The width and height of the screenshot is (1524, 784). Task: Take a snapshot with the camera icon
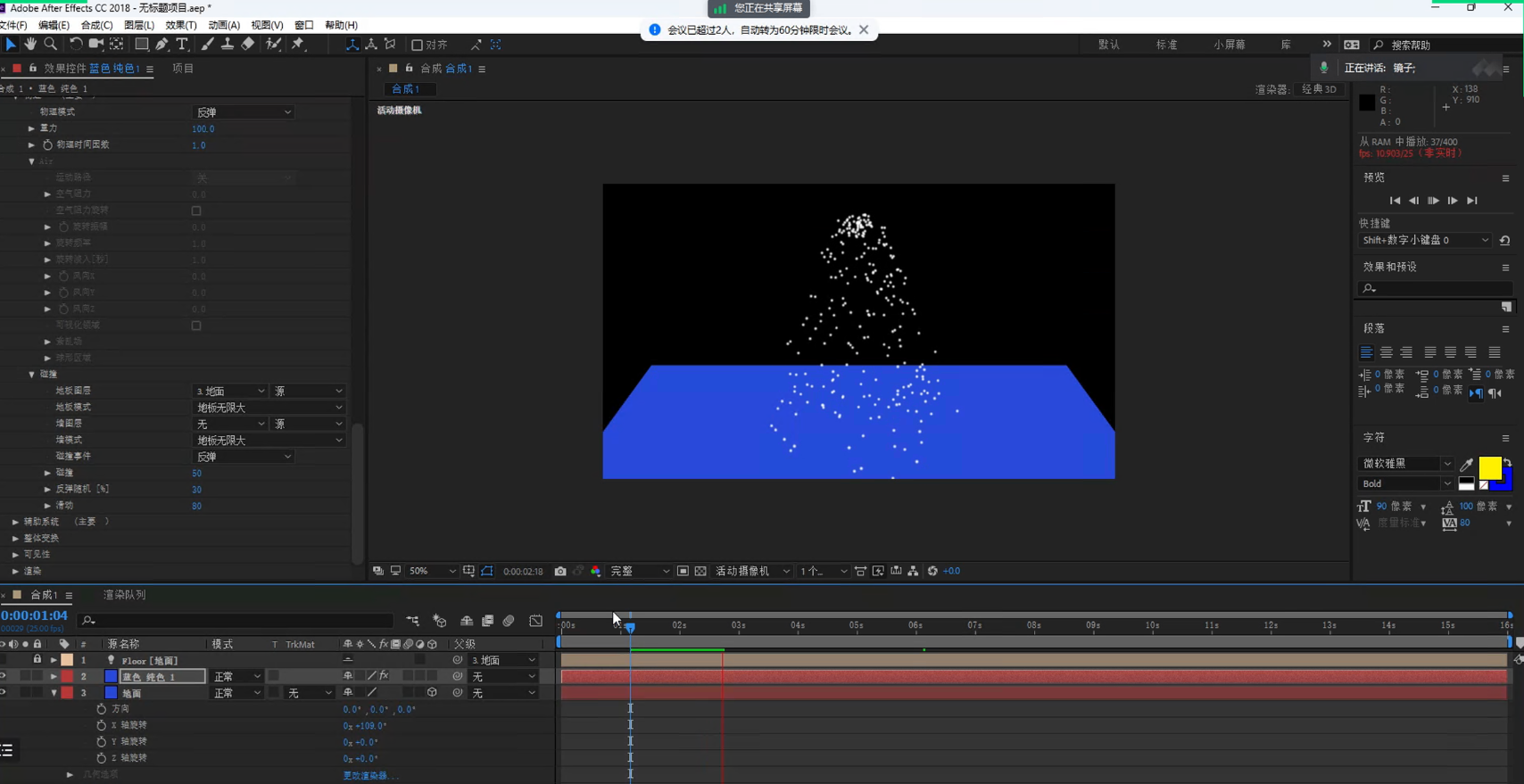click(560, 571)
